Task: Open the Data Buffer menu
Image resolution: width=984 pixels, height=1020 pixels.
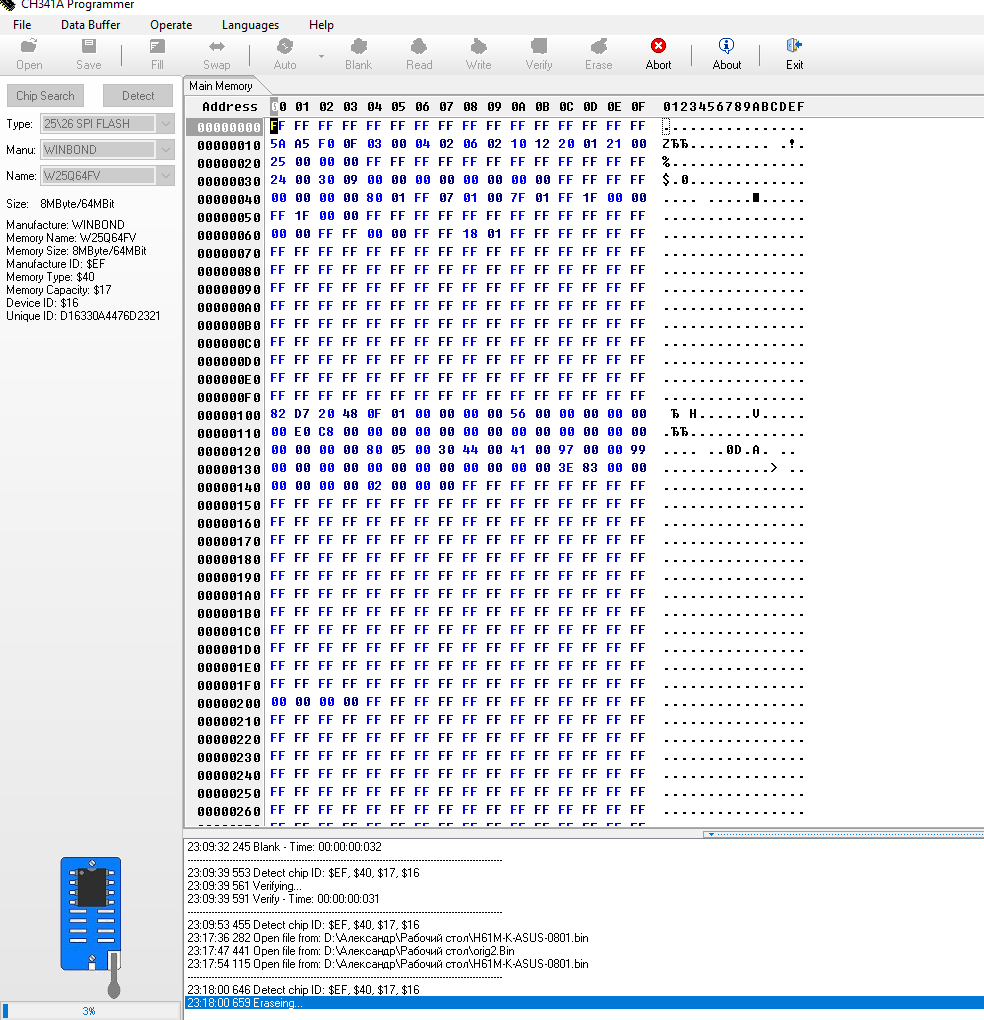Action: click(90, 24)
